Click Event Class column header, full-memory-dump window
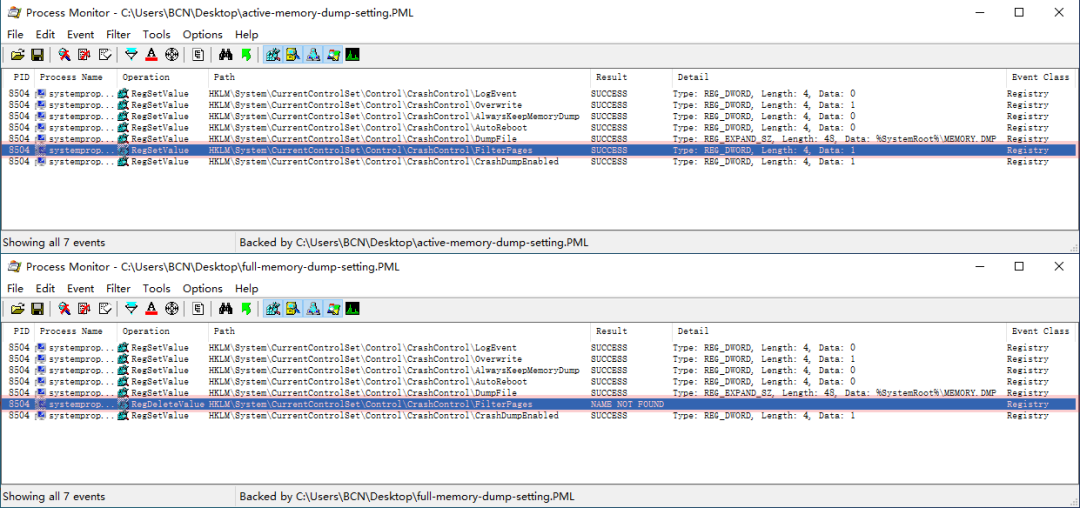The height and width of the screenshot is (508, 1080). tap(1040, 331)
